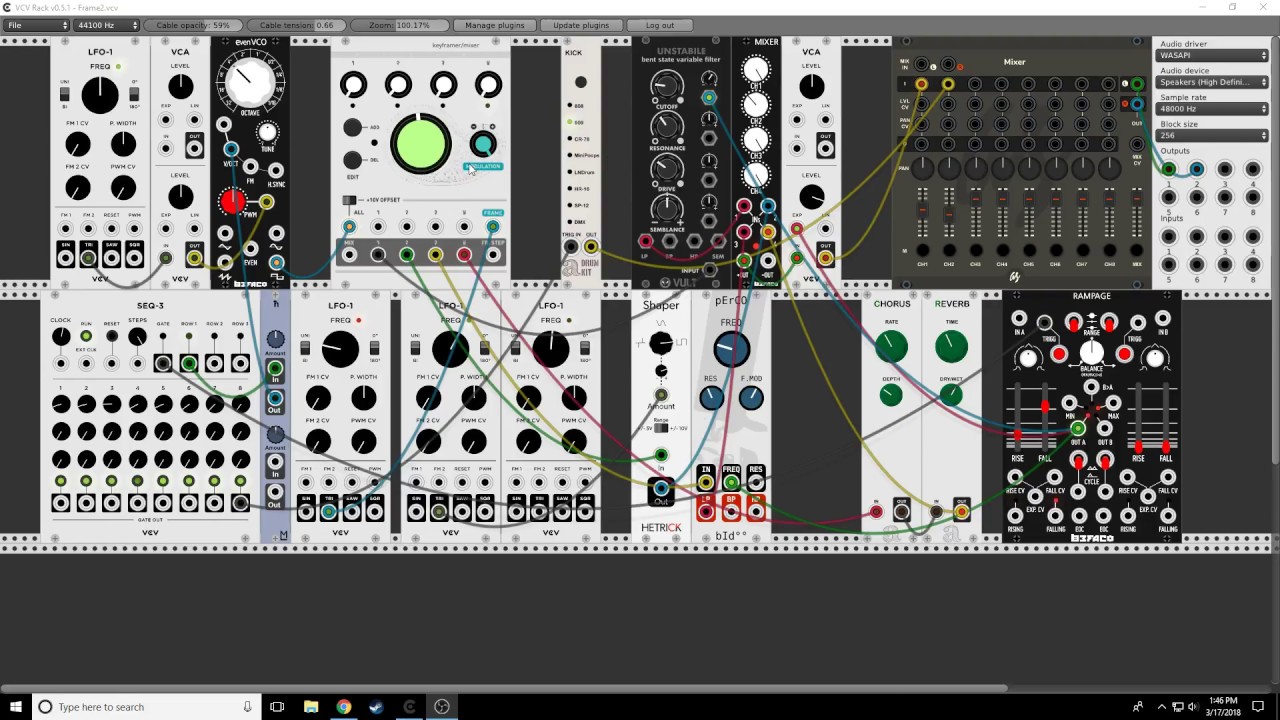The height and width of the screenshot is (720, 1280).
Task: Click the Windows taskbar search box
Action: point(145,707)
